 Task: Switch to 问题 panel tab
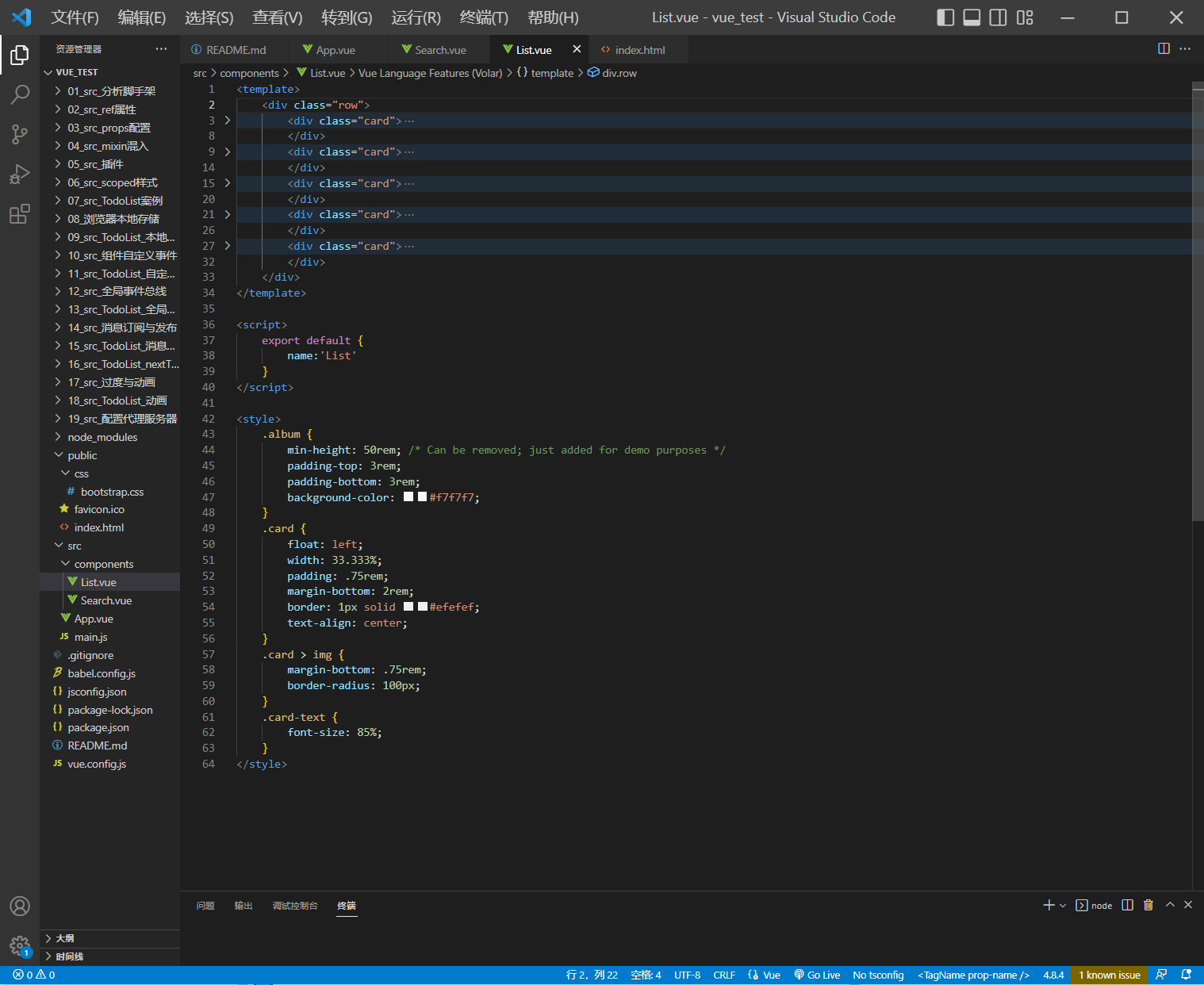pyautogui.click(x=205, y=906)
